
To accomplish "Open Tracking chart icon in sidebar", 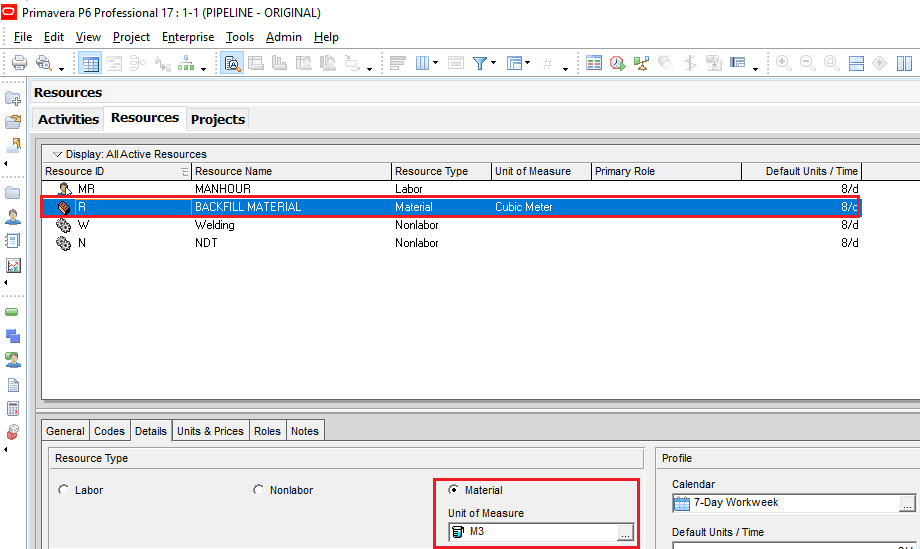I will 12,265.
